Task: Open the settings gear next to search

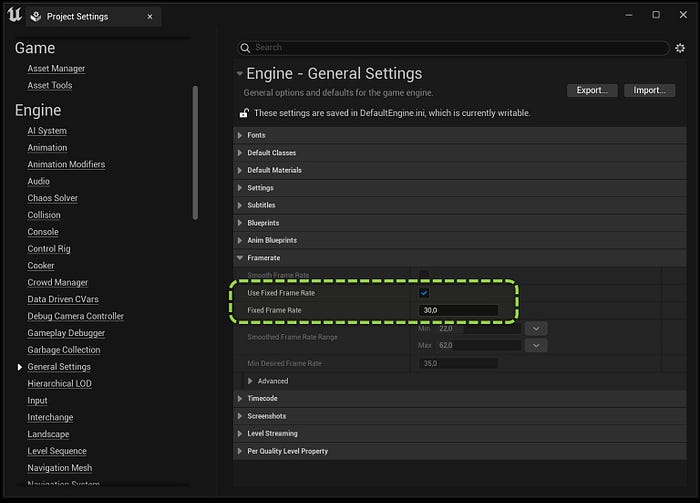Action: pos(680,48)
